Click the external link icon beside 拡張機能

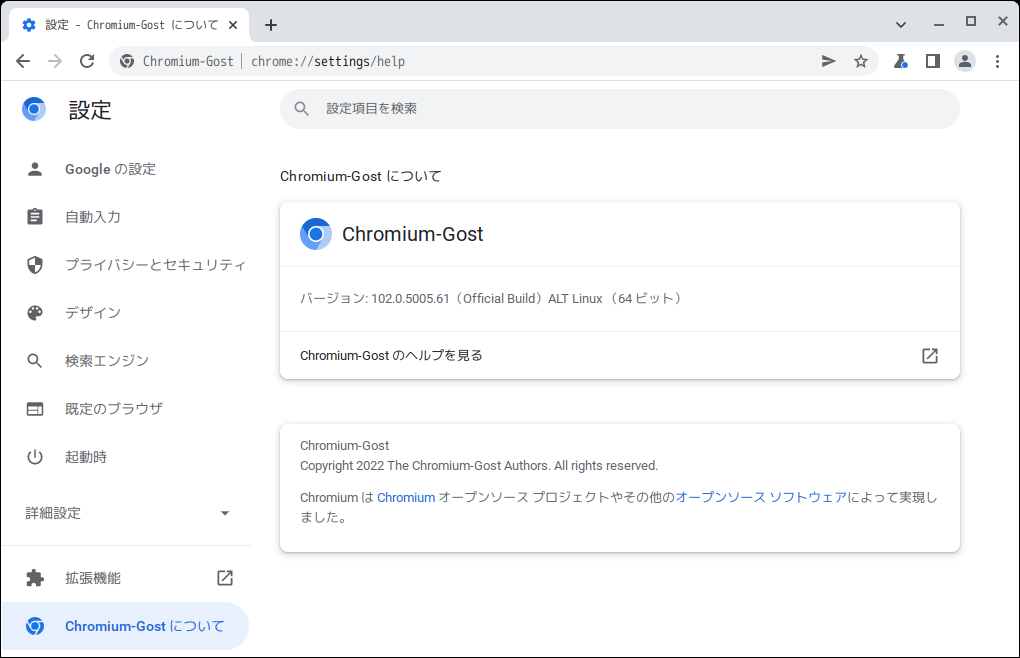(225, 578)
